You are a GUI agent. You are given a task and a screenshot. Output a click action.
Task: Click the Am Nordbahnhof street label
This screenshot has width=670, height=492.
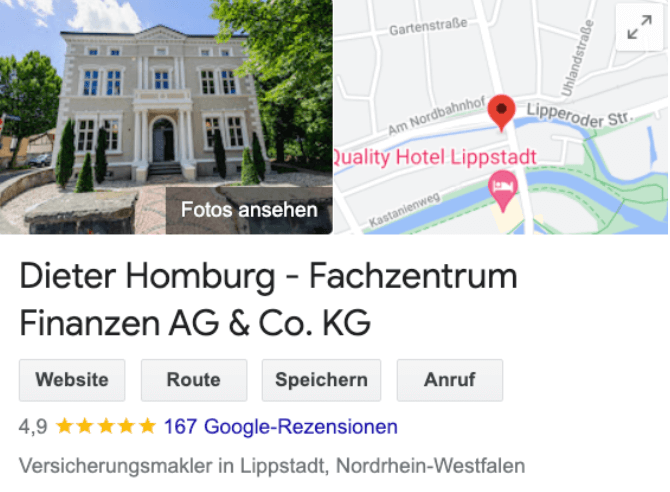point(436,115)
